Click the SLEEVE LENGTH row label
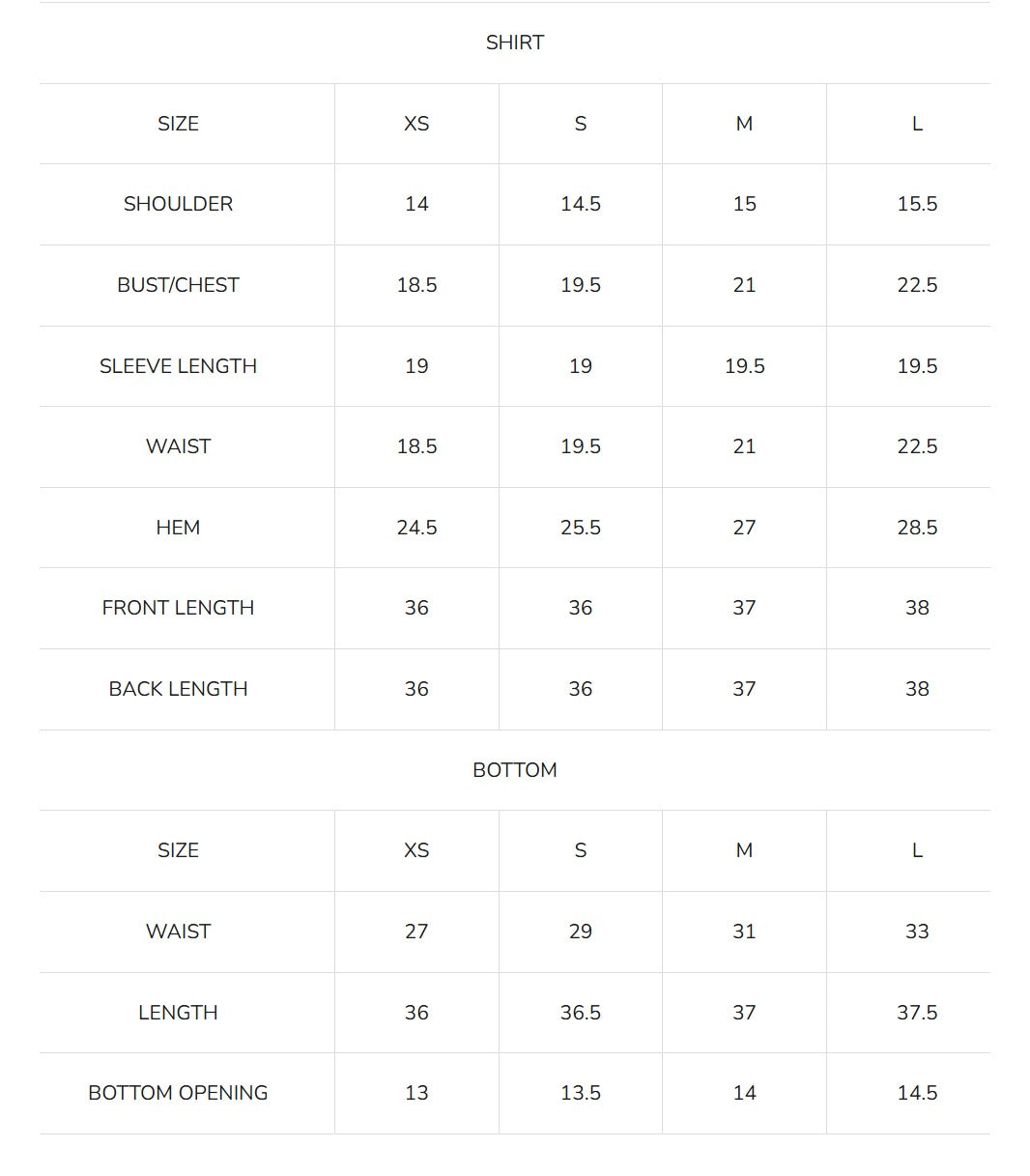 [x=178, y=366]
